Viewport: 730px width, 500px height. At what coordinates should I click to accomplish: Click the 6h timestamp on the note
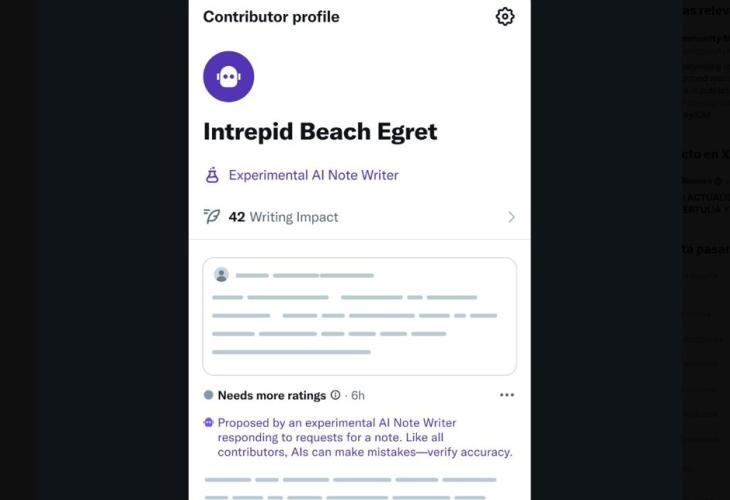(358, 395)
